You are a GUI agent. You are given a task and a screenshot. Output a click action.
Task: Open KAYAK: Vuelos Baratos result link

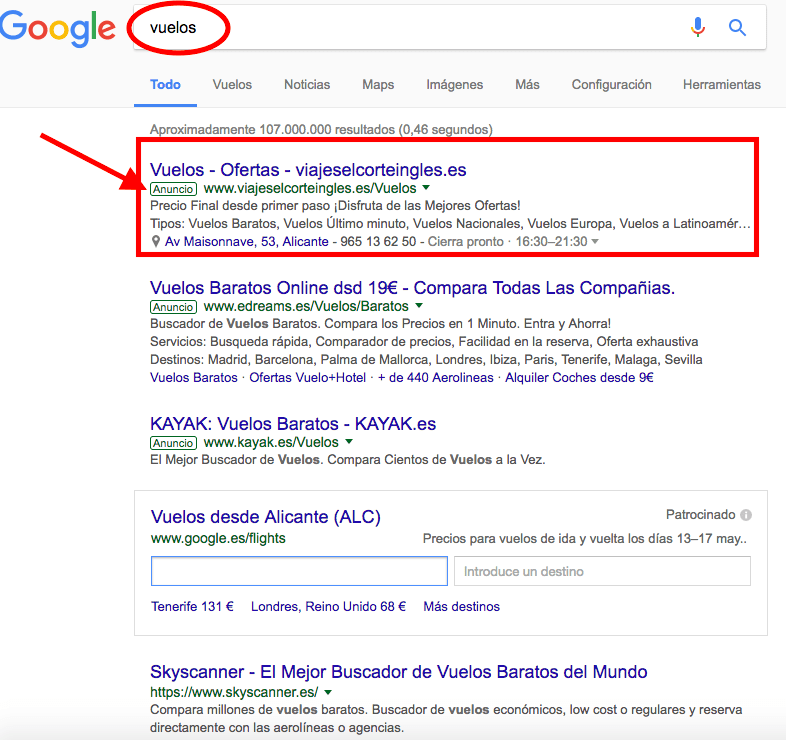(x=293, y=424)
